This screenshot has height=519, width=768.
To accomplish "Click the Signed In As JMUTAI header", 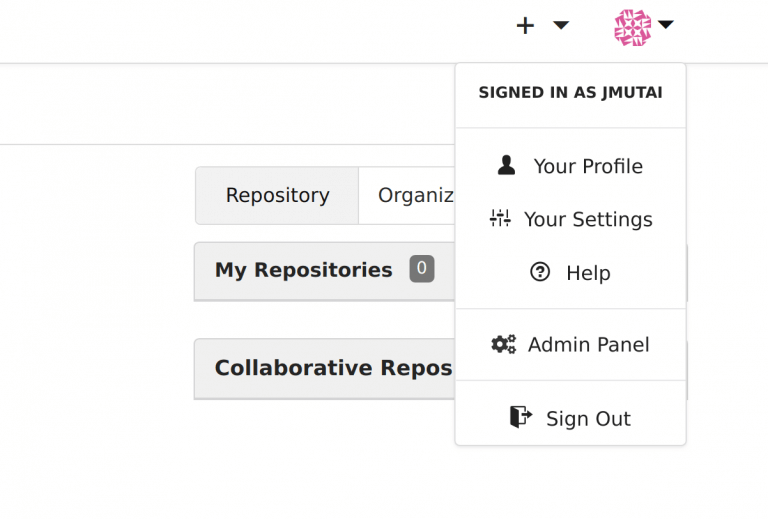I will pyautogui.click(x=570, y=93).
